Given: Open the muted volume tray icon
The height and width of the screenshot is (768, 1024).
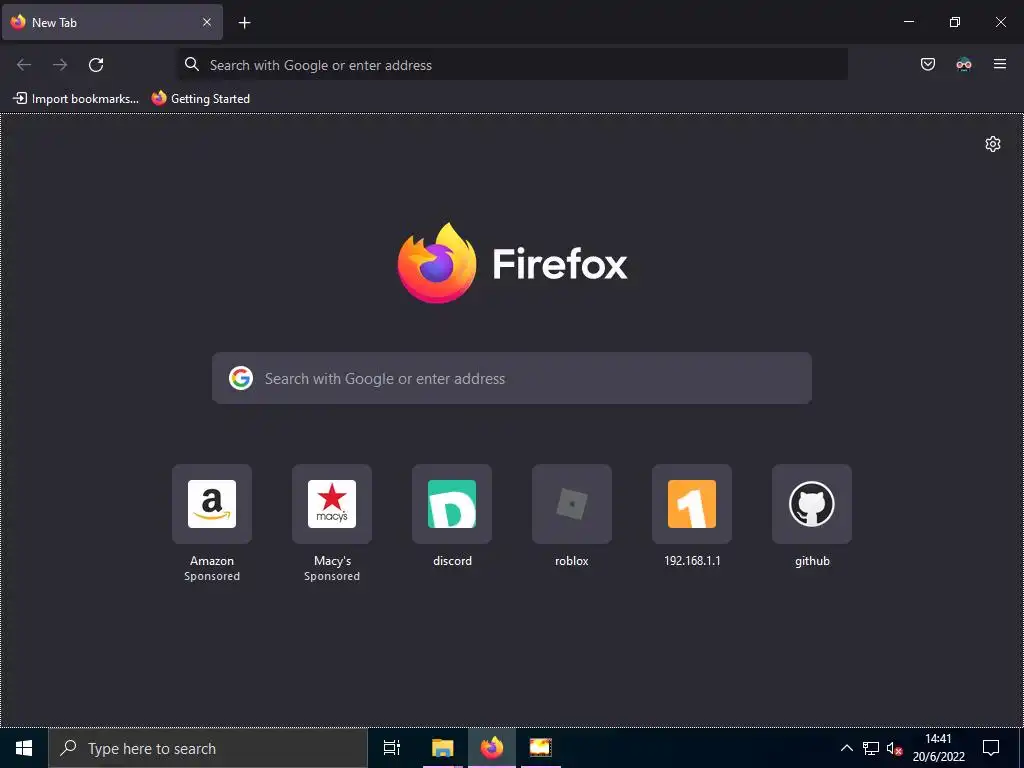Looking at the screenshot, I should [x=894, y=748].
